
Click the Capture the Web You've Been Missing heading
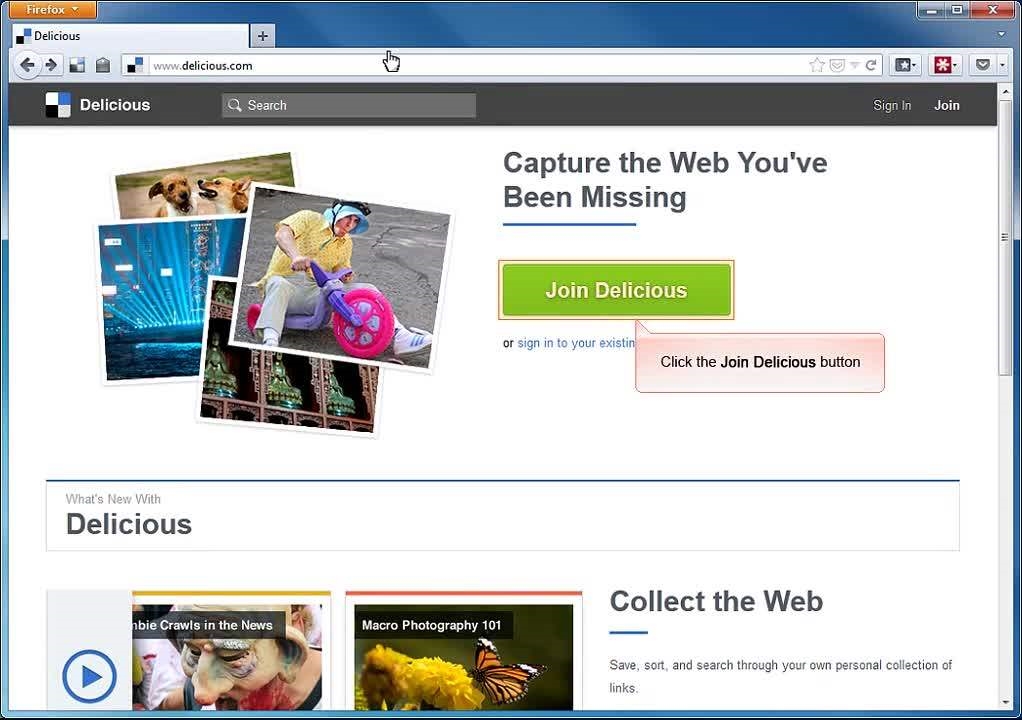tap(665, 180)
